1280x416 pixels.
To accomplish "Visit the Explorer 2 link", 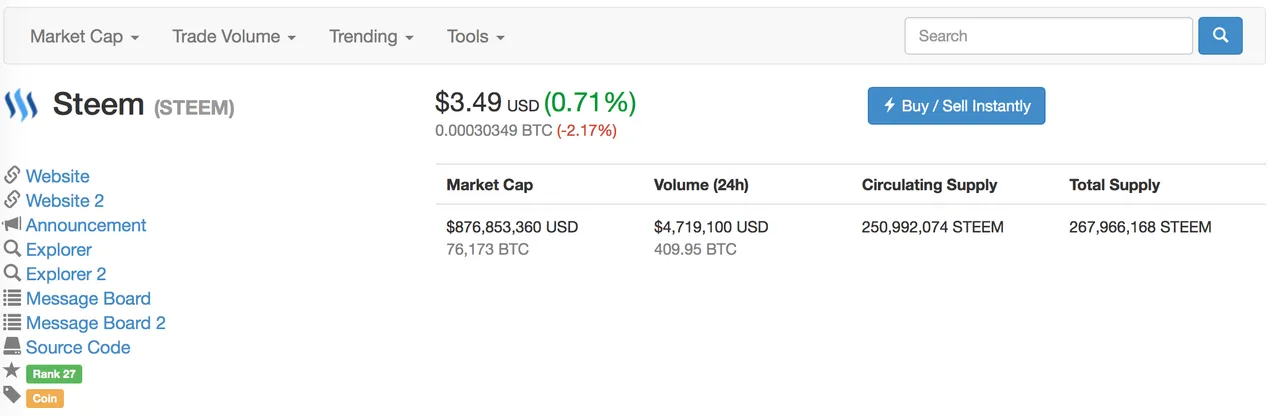I will [x=66, y=274].
